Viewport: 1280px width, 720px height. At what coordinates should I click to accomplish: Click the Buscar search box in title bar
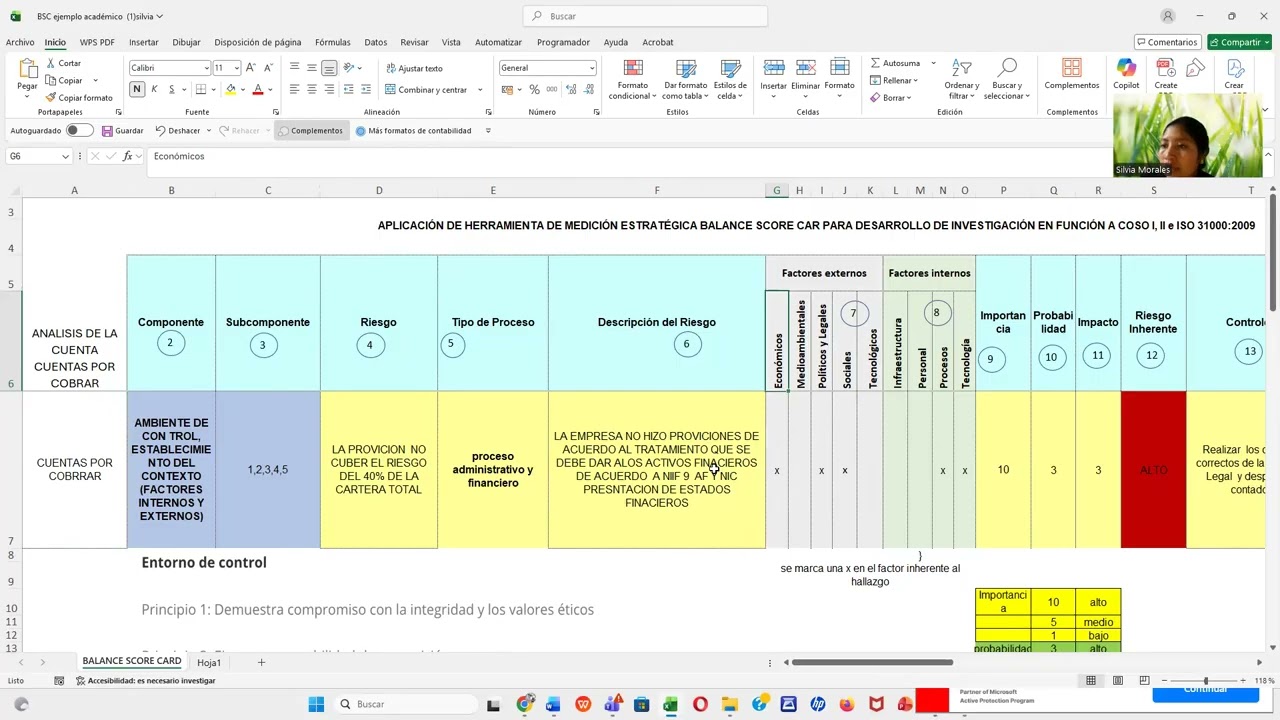(645, 16)
